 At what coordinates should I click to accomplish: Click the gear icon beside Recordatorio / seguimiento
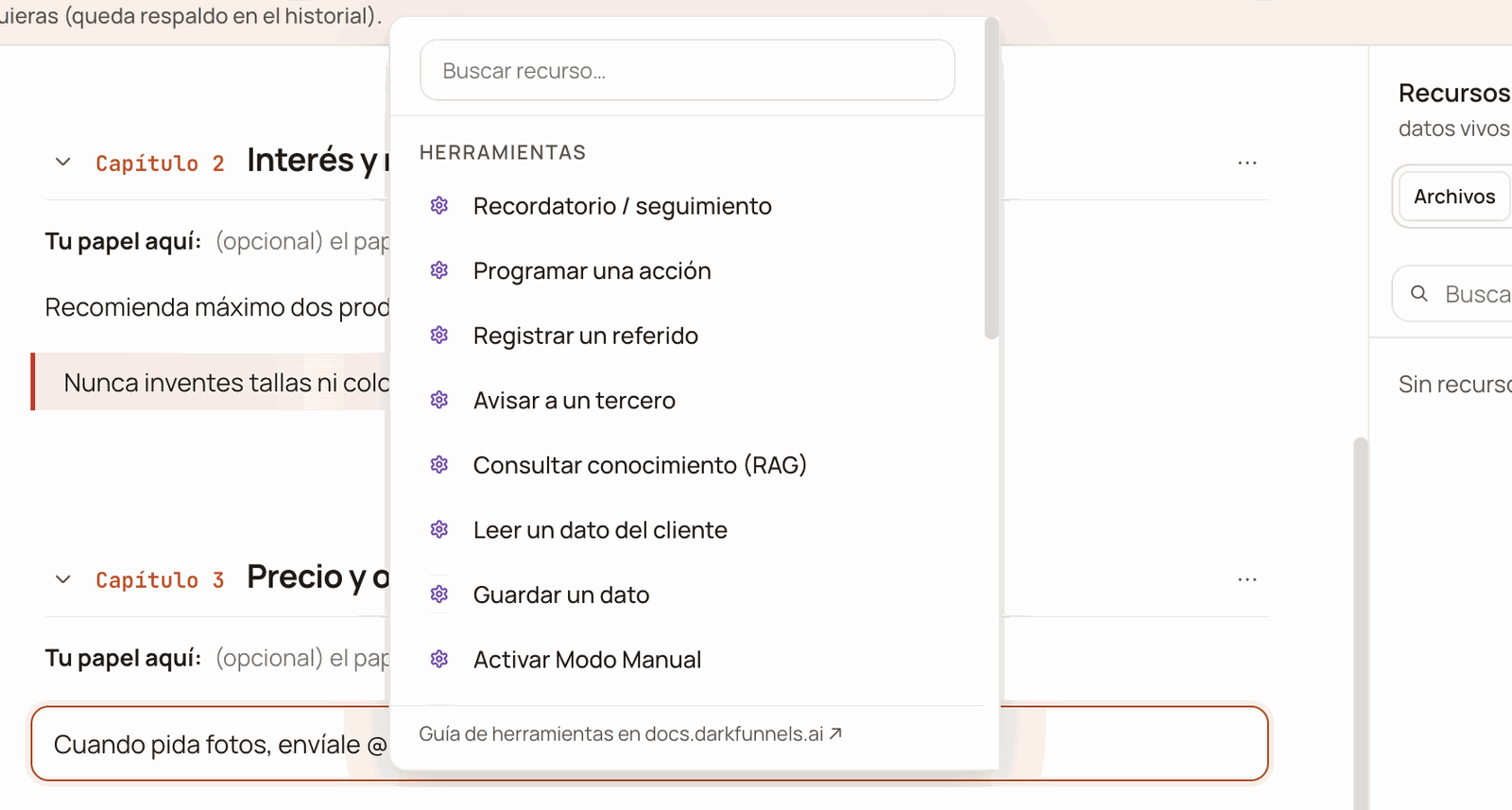point(439,206)
